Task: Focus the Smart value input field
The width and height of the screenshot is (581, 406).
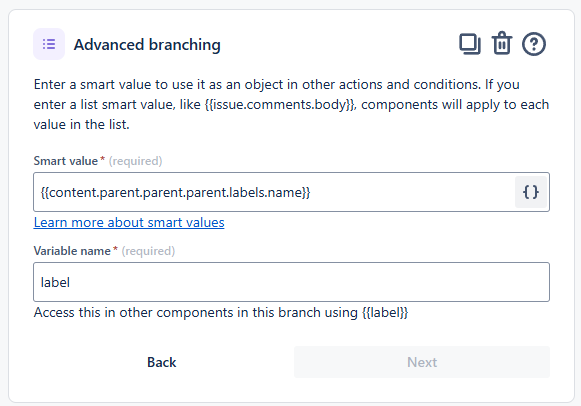Action: 274,192
